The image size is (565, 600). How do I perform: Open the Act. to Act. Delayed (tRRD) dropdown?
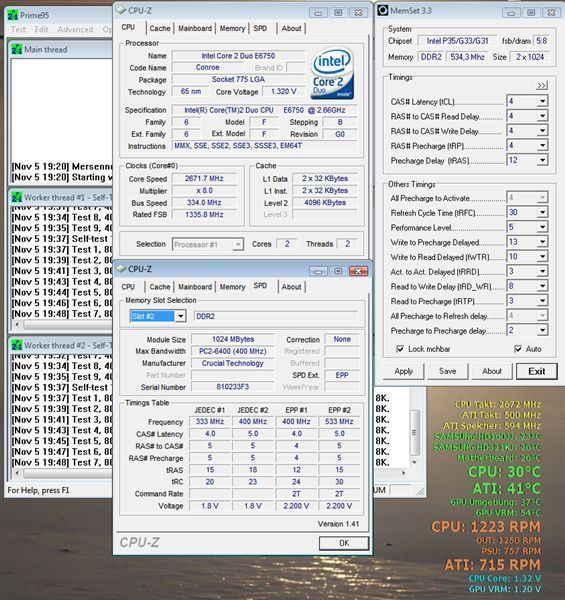pos(542,271)
